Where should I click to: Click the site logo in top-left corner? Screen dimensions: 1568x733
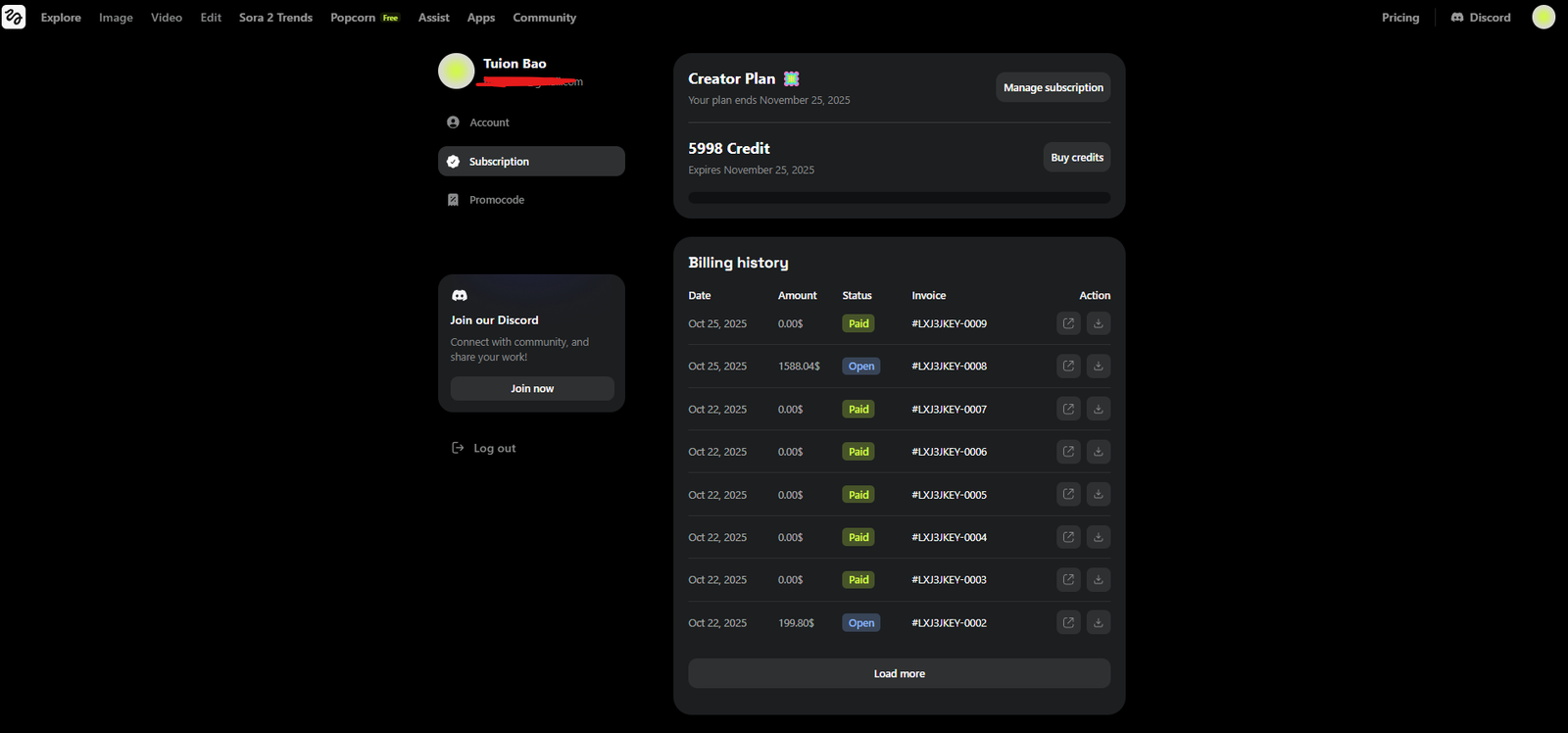pos(14,17)
